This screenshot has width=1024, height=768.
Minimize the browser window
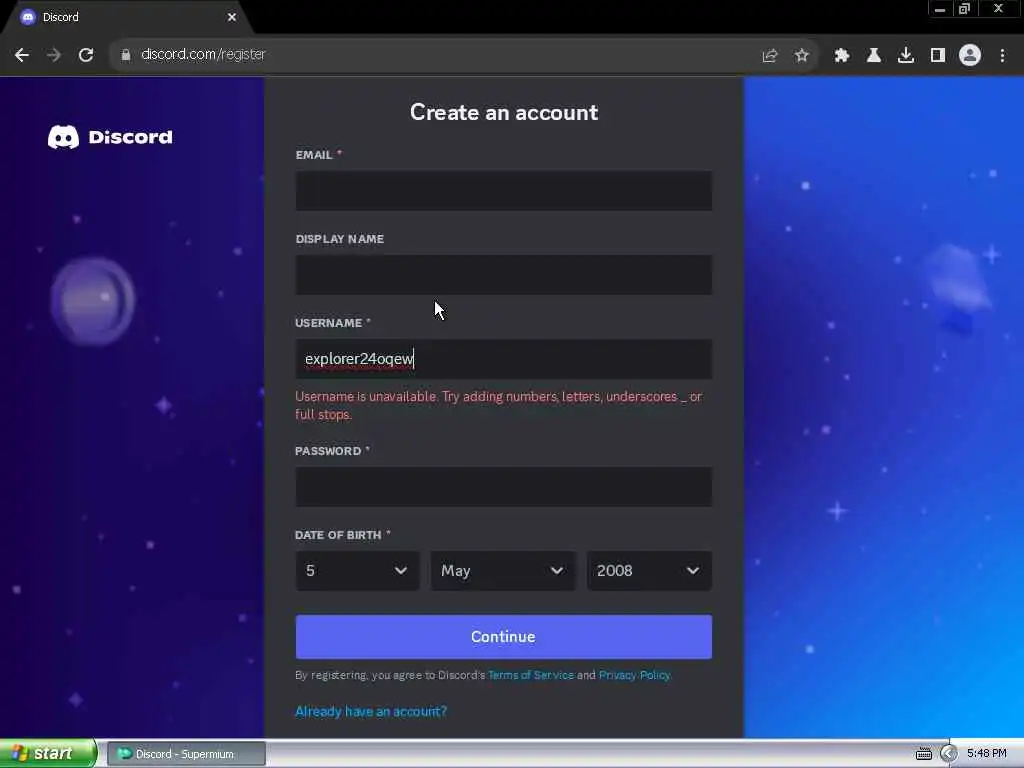pyautogui.click(x=940, y=9)
